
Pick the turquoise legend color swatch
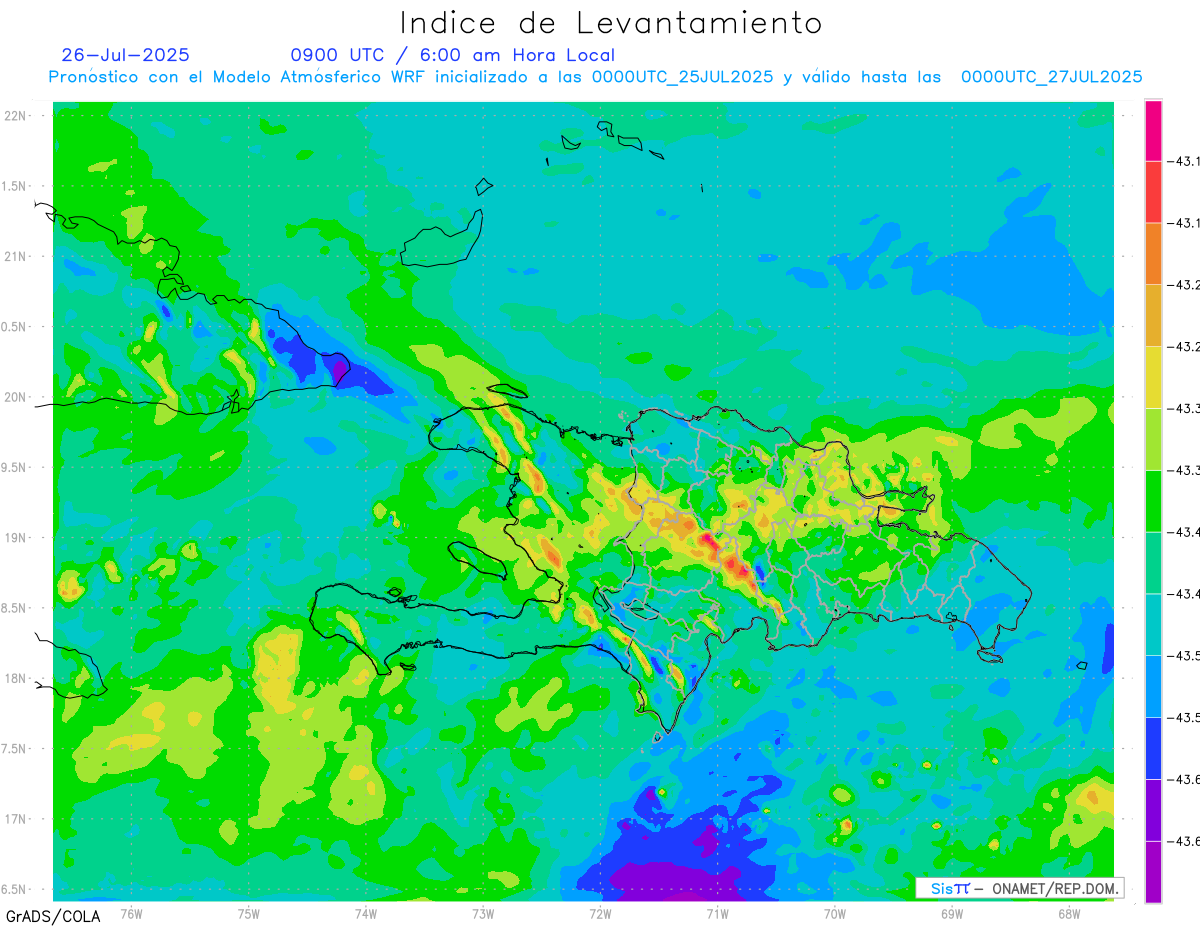point(1153,624)
